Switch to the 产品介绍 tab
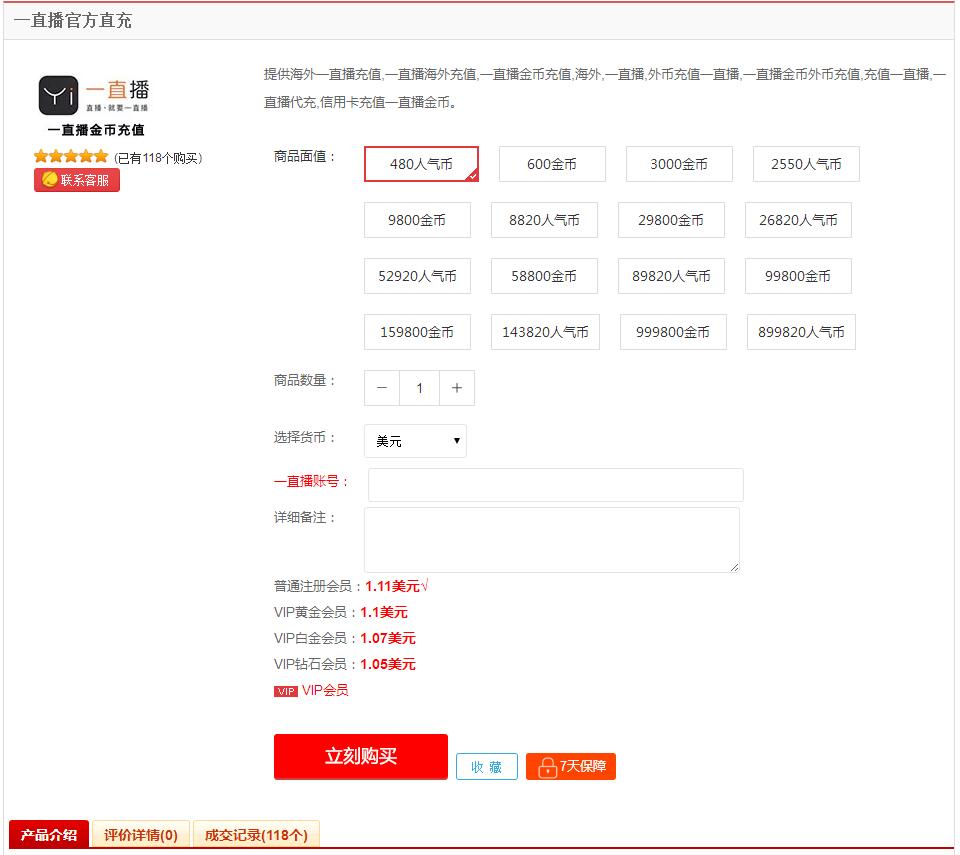This screenshot has height=855, width=960. (x=49, y=834)
